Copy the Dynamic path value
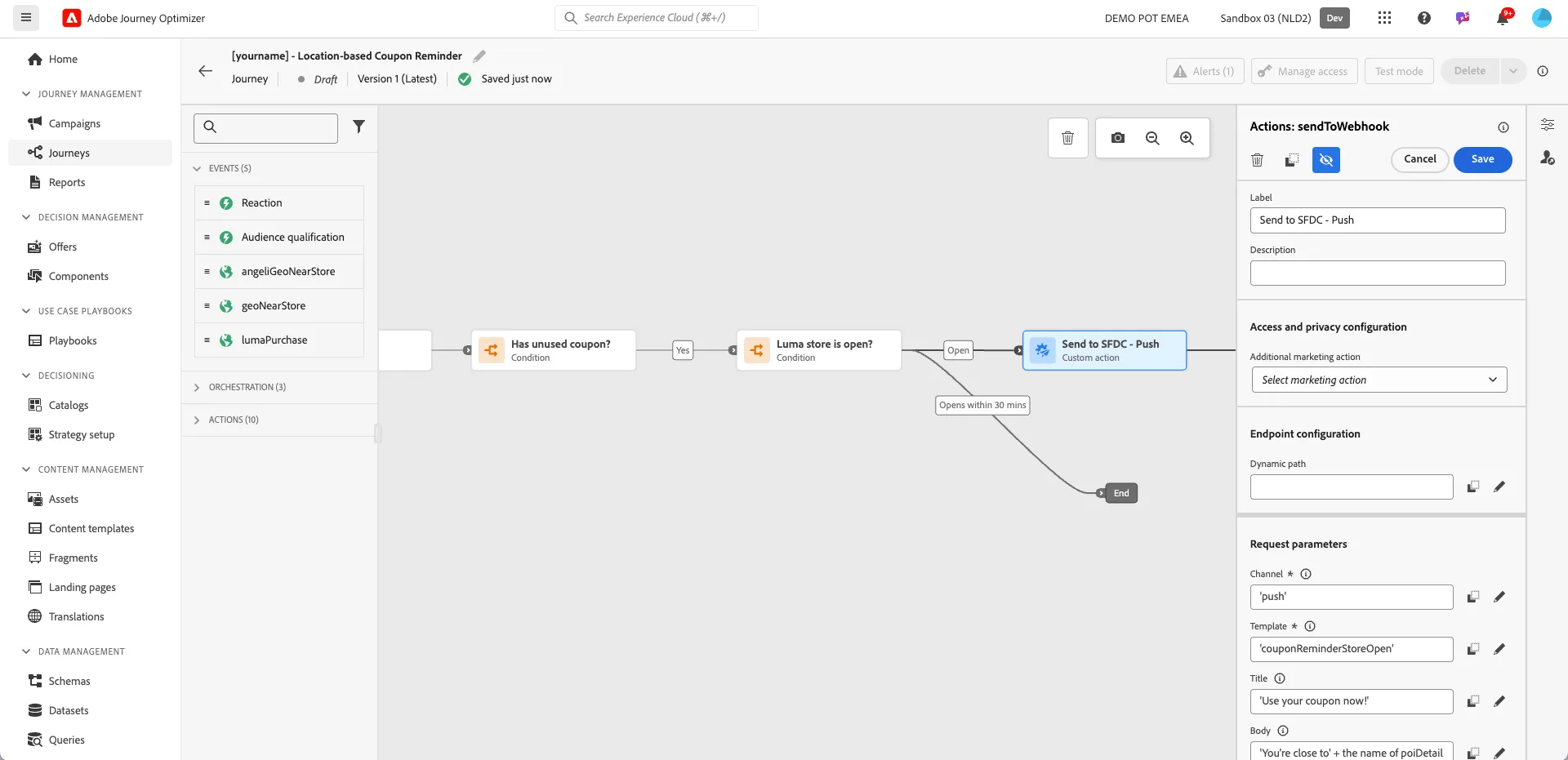 pyautogui.click(x=1473, y=487)
